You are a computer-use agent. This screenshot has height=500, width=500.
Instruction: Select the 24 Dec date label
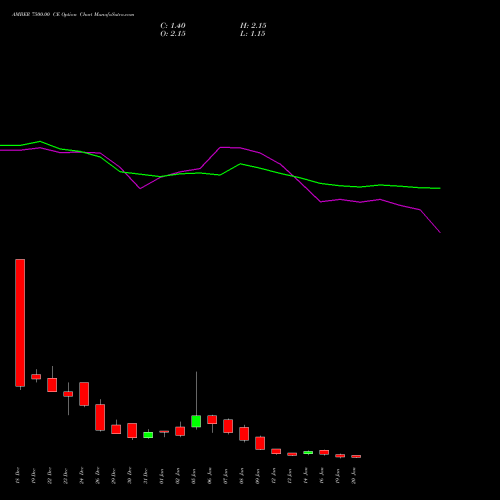click(82, 476)
